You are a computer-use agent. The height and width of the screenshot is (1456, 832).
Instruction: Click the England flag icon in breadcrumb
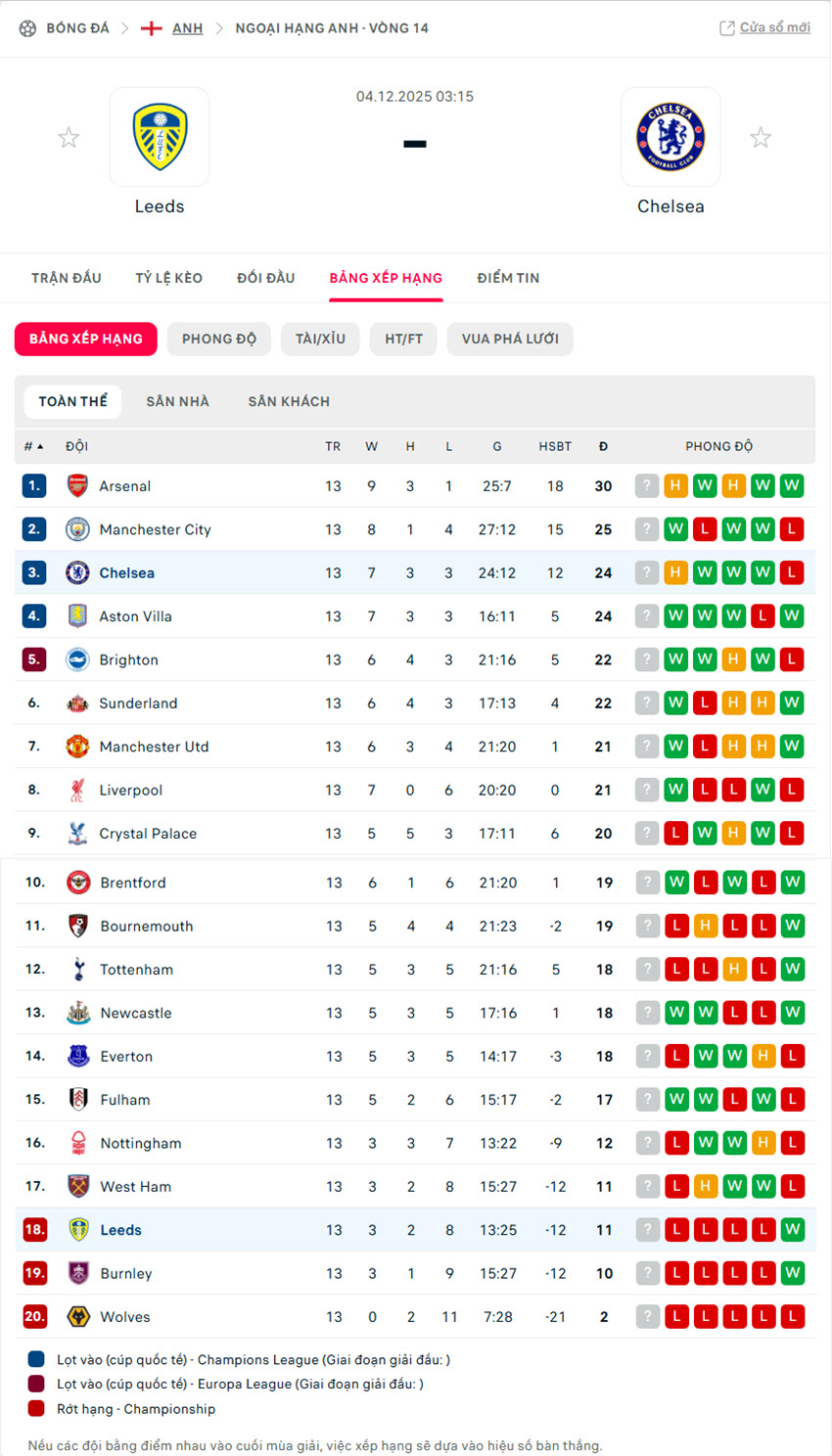click(152, 28)
